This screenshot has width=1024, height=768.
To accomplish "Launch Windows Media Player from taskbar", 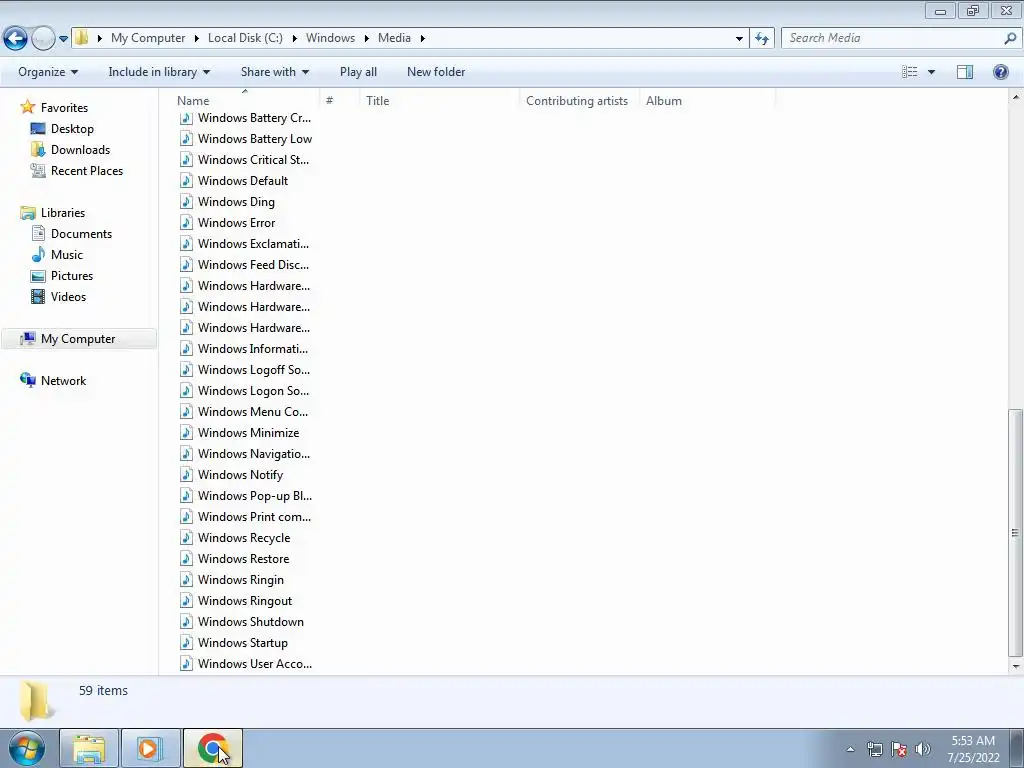I will tap(150, 748).
